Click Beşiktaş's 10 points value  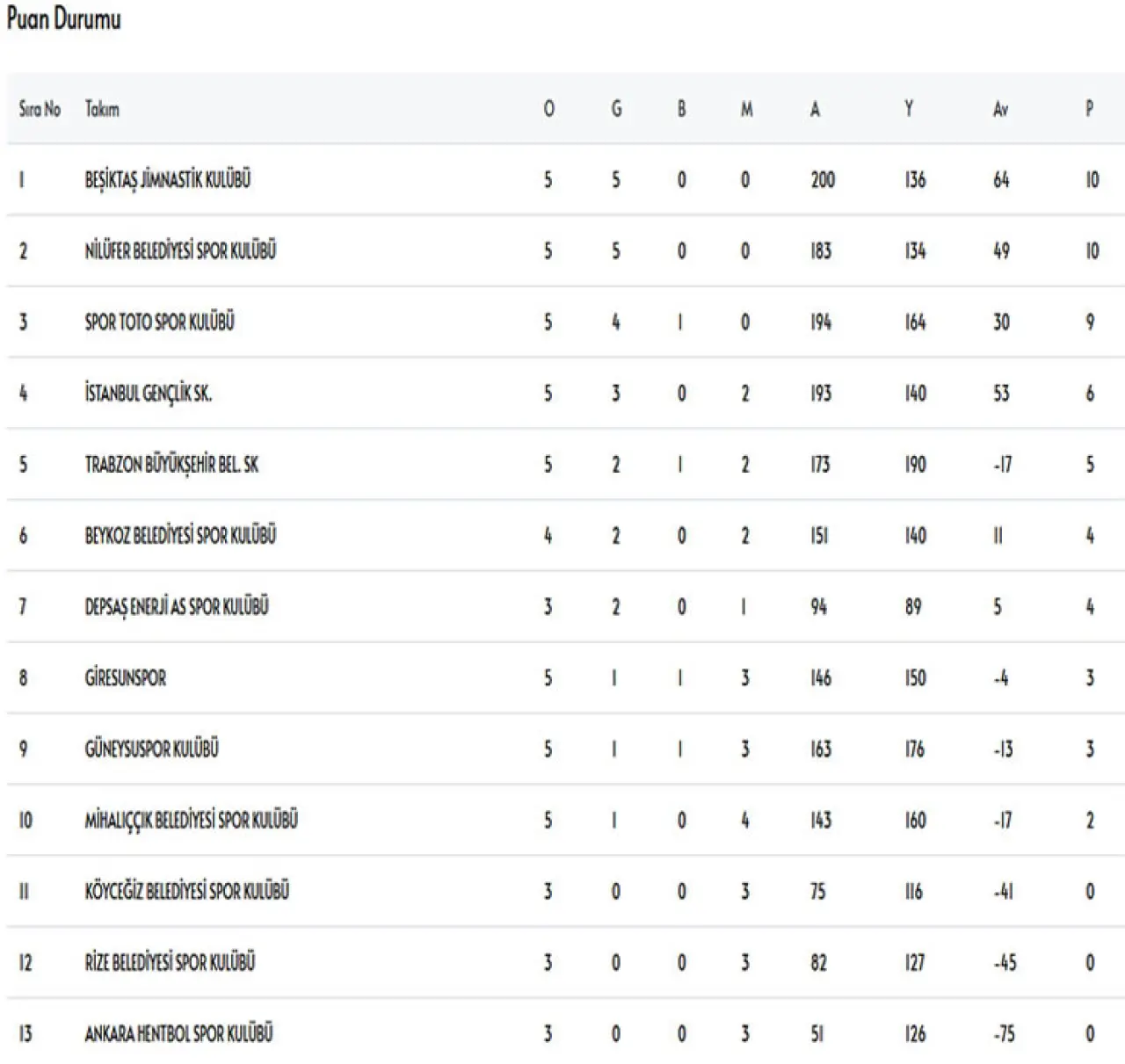click(1092, 180)
